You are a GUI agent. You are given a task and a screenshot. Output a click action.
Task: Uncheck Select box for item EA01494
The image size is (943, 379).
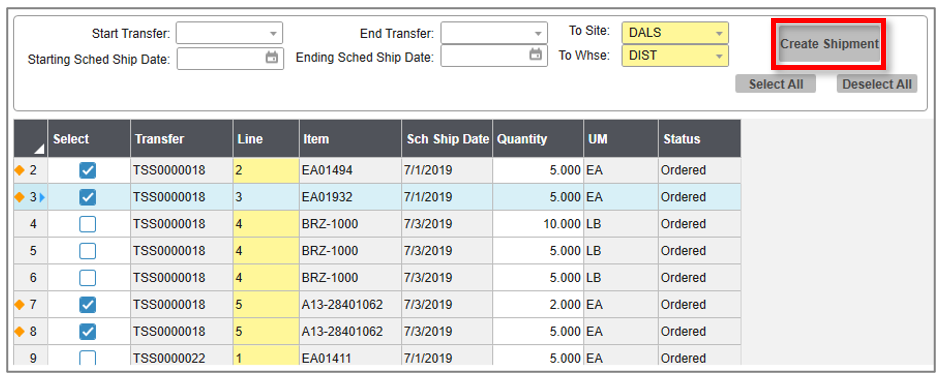pyautogui.click(x=88, y=171)
